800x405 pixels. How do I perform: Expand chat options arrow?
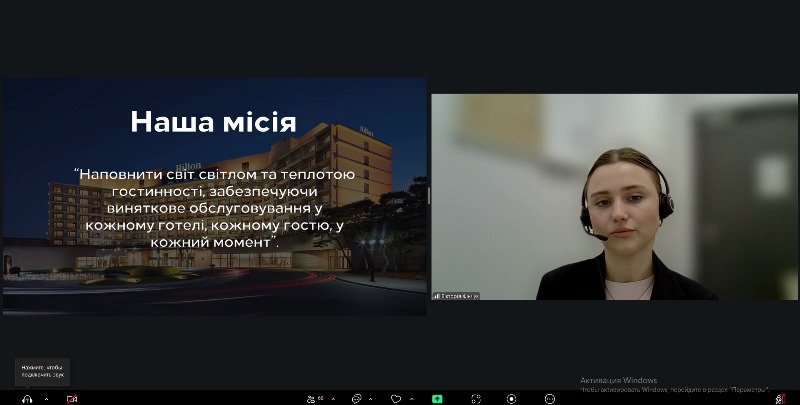tap(370, 399)
